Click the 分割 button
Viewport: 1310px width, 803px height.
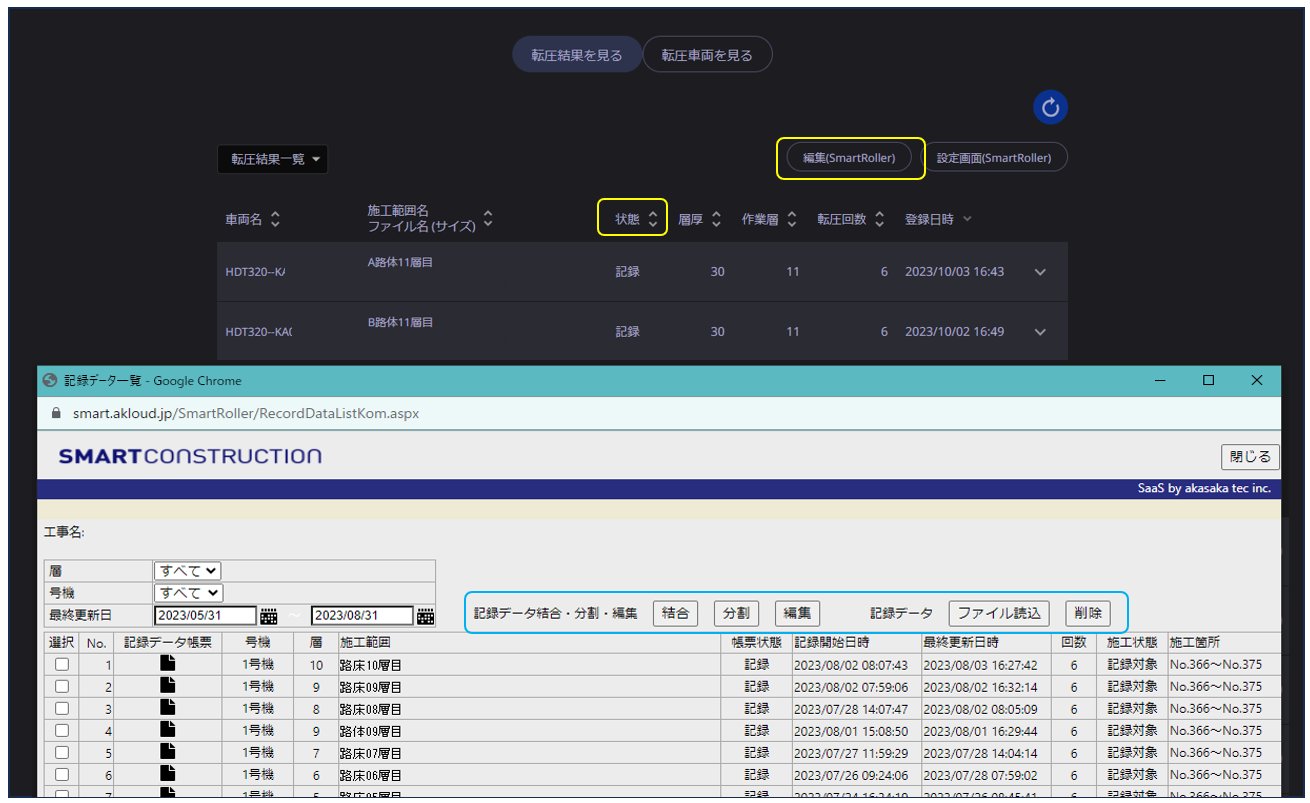[x=737, y=613]
